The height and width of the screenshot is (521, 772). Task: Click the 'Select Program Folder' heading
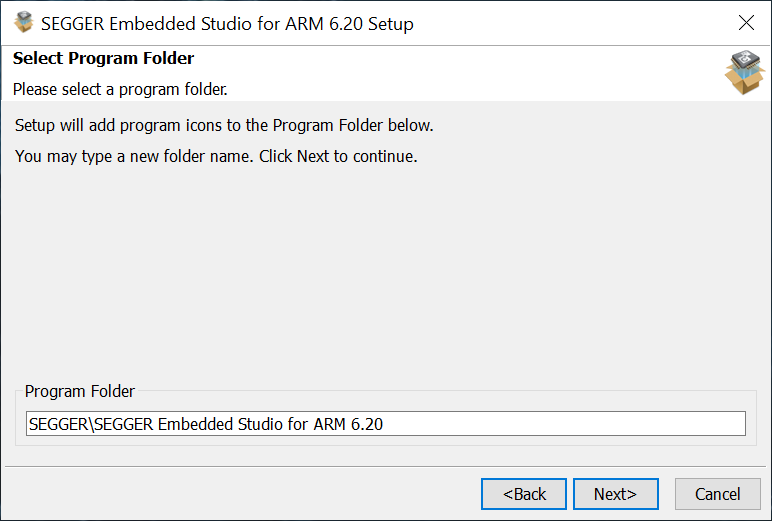click(103, 58)
